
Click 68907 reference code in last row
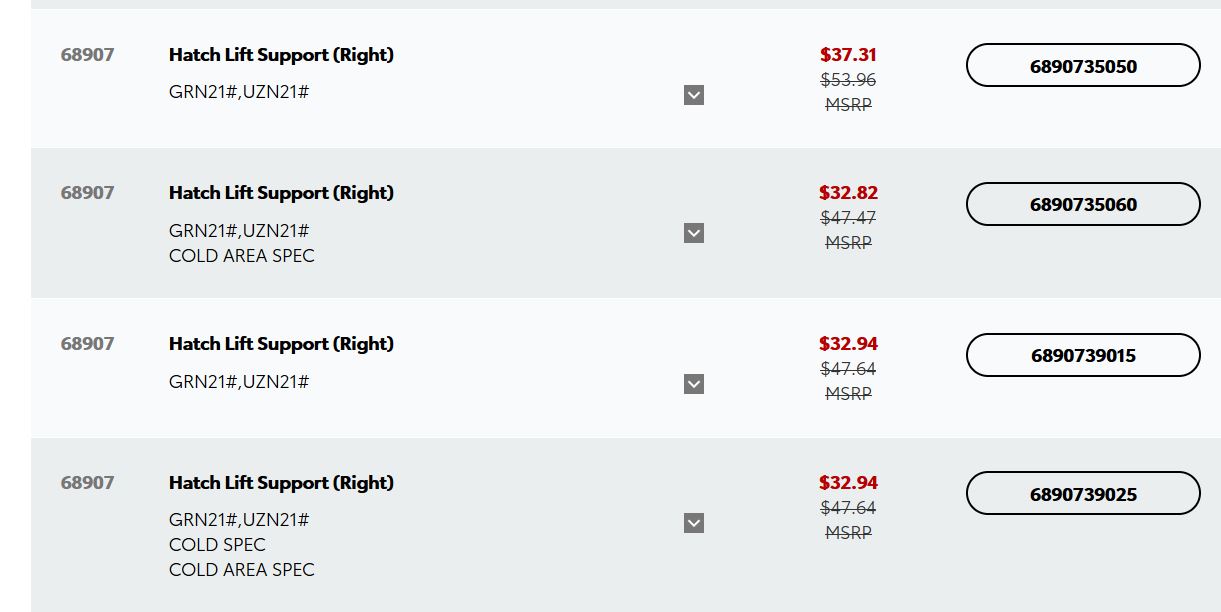pos(87,483)
